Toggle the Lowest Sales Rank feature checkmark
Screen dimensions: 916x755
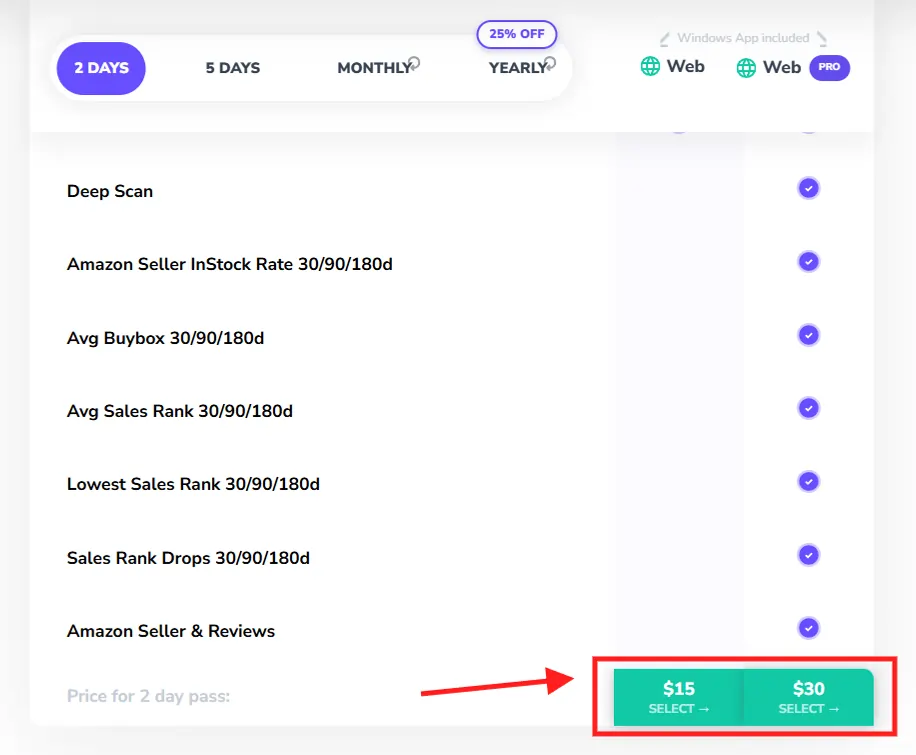809,481
